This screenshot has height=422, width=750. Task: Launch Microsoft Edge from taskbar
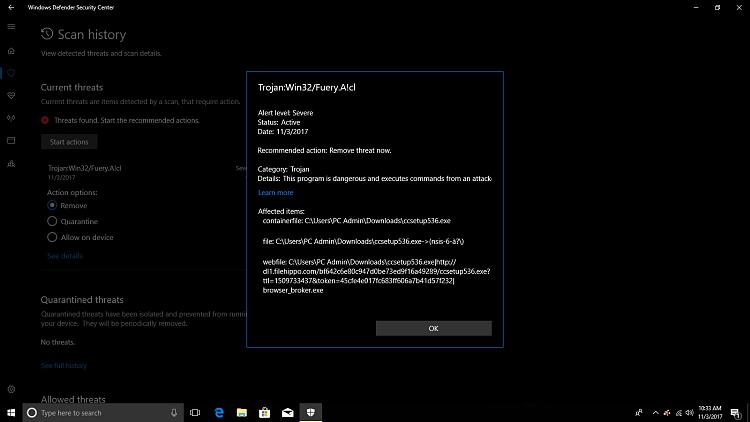pyautogui.click(x=219, y=412)
